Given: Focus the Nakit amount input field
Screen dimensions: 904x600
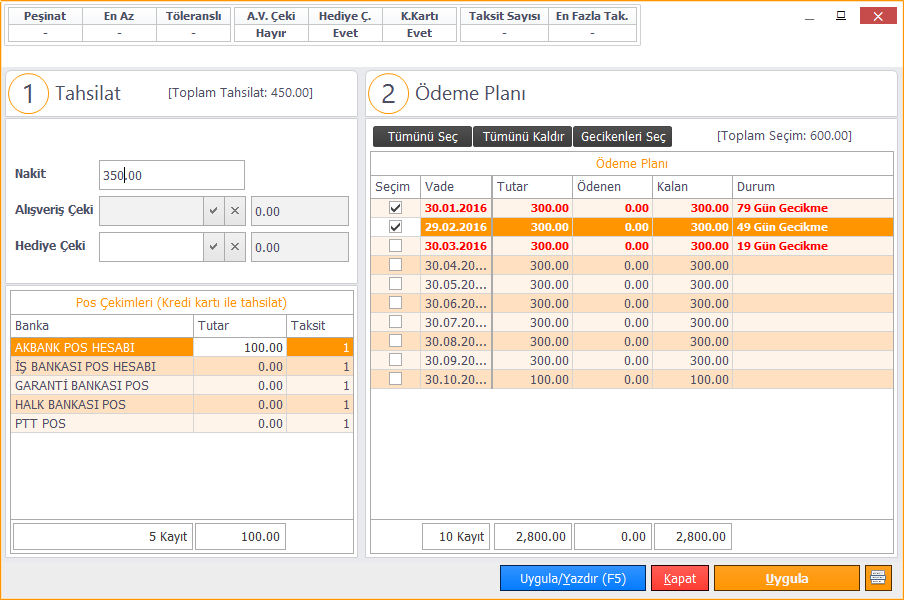Looking at the screenshot, I should [171, 175].
